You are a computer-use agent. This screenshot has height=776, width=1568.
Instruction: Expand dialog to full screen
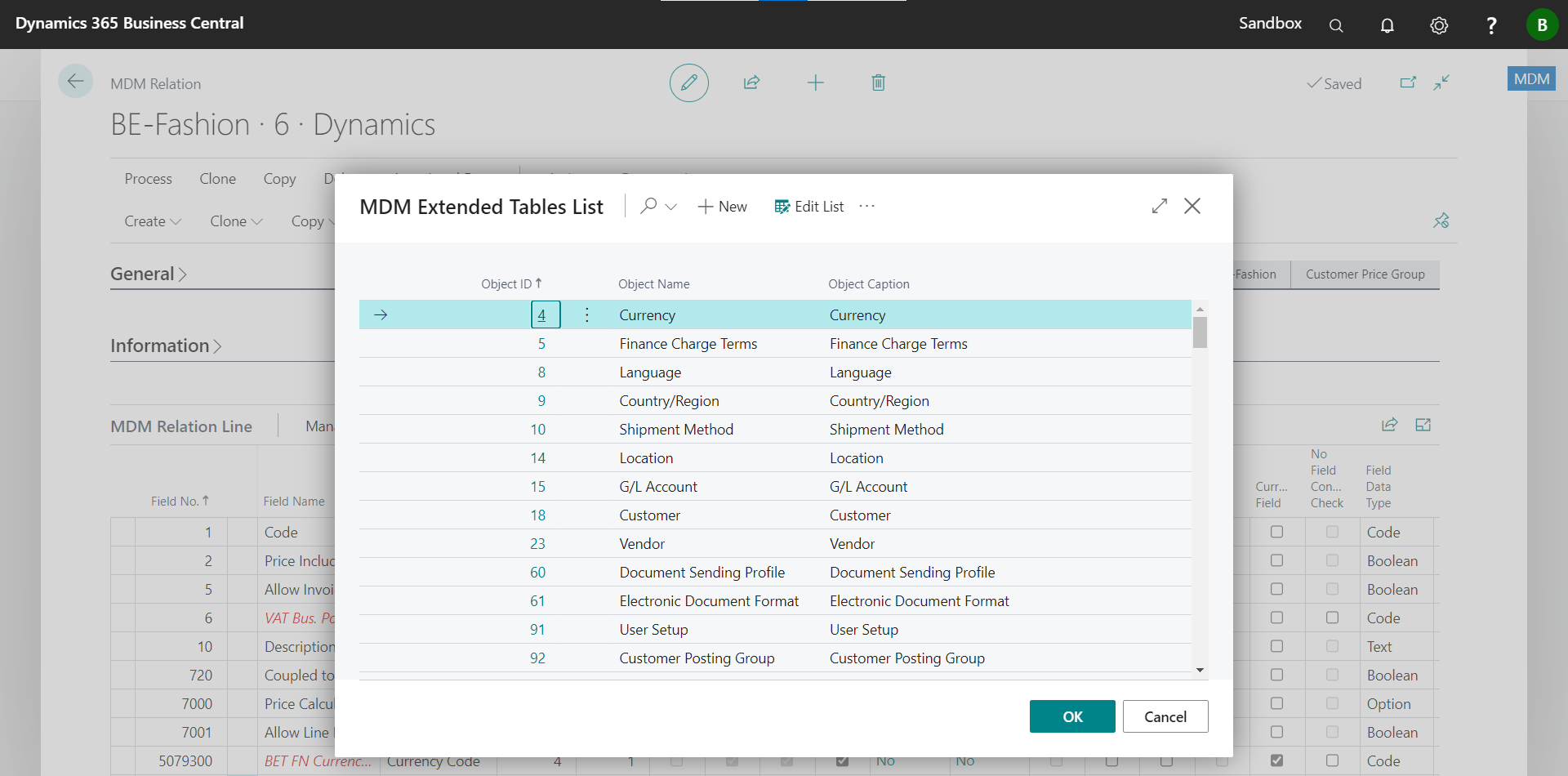click(1160, 206)
